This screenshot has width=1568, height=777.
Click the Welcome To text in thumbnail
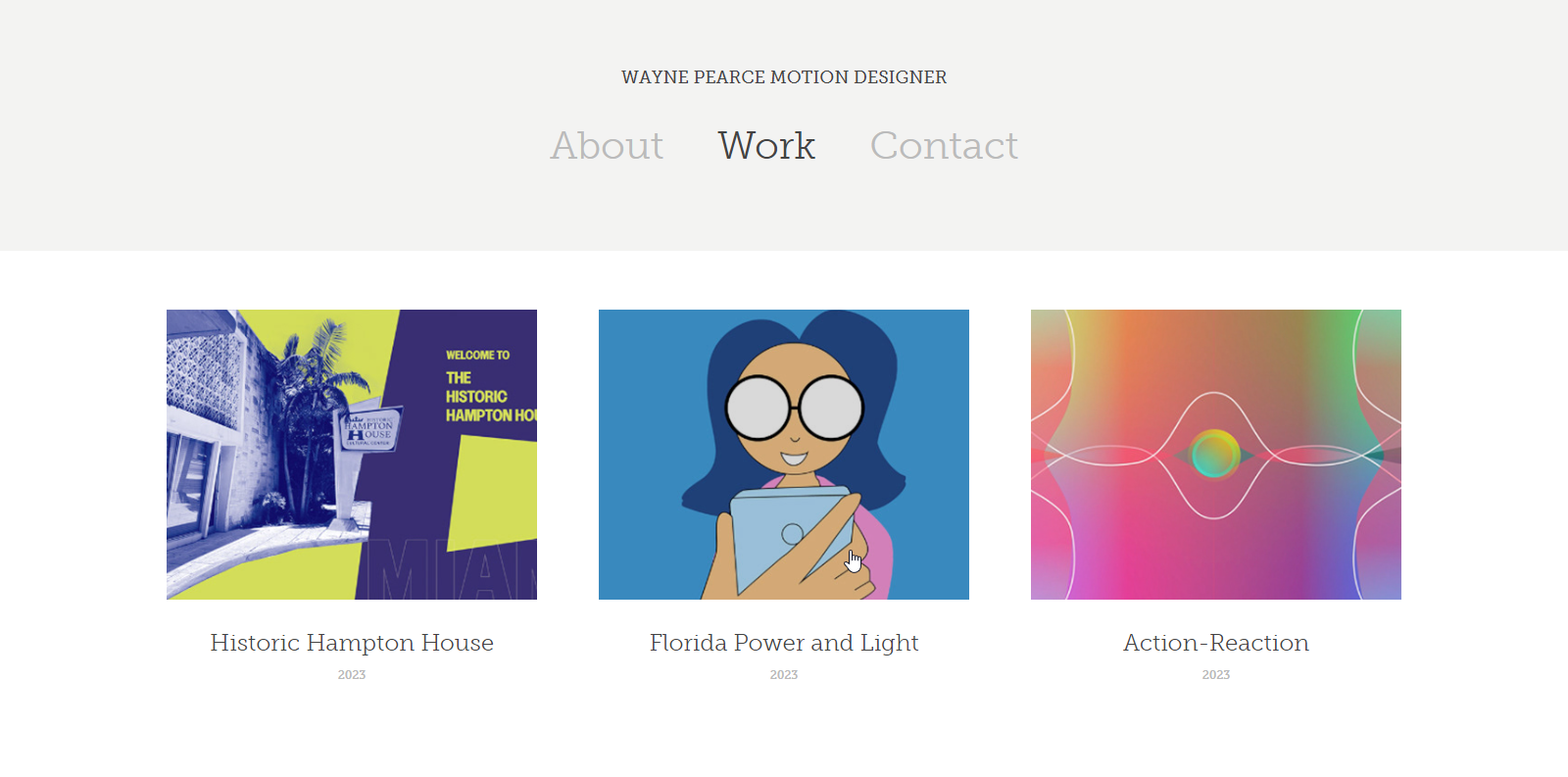point(477,355)
